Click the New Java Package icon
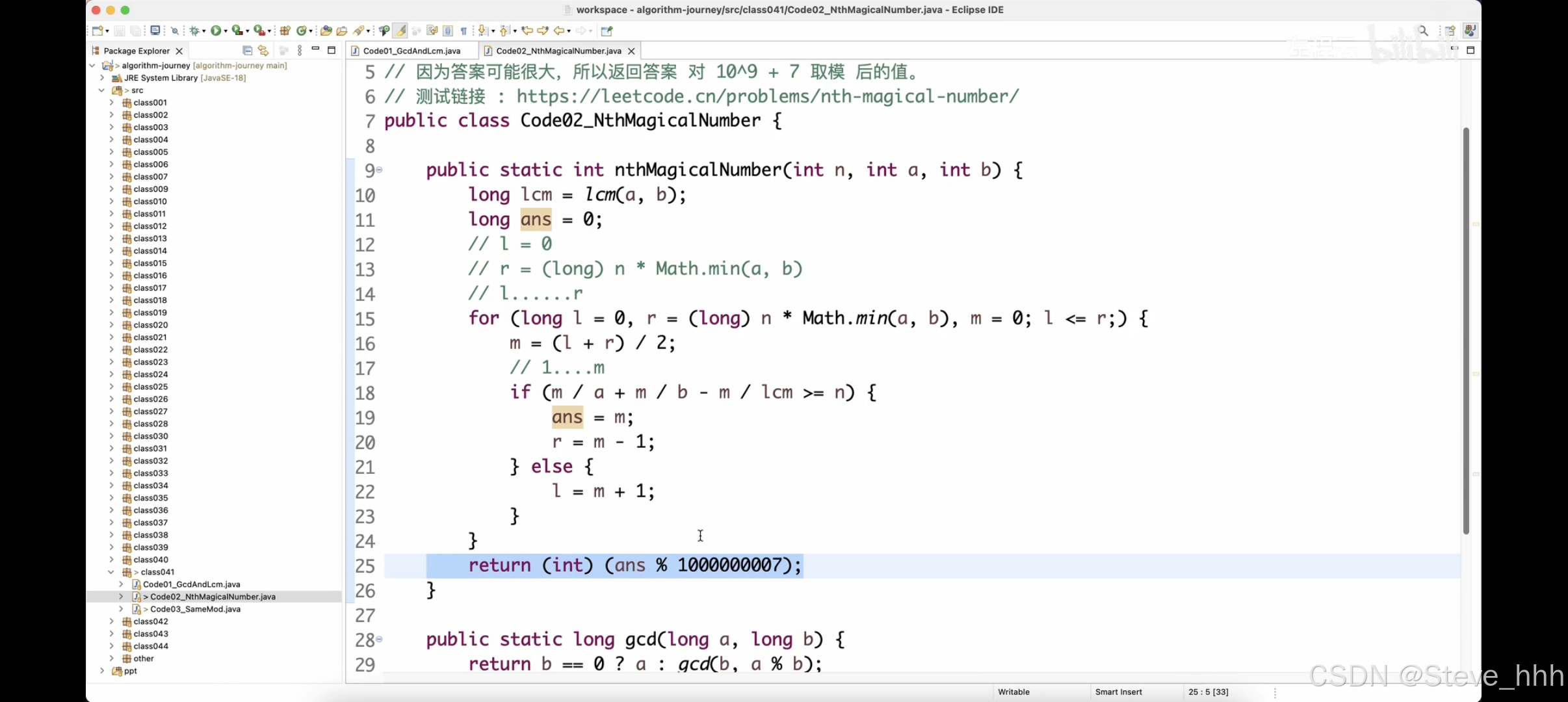 (284, 31)
